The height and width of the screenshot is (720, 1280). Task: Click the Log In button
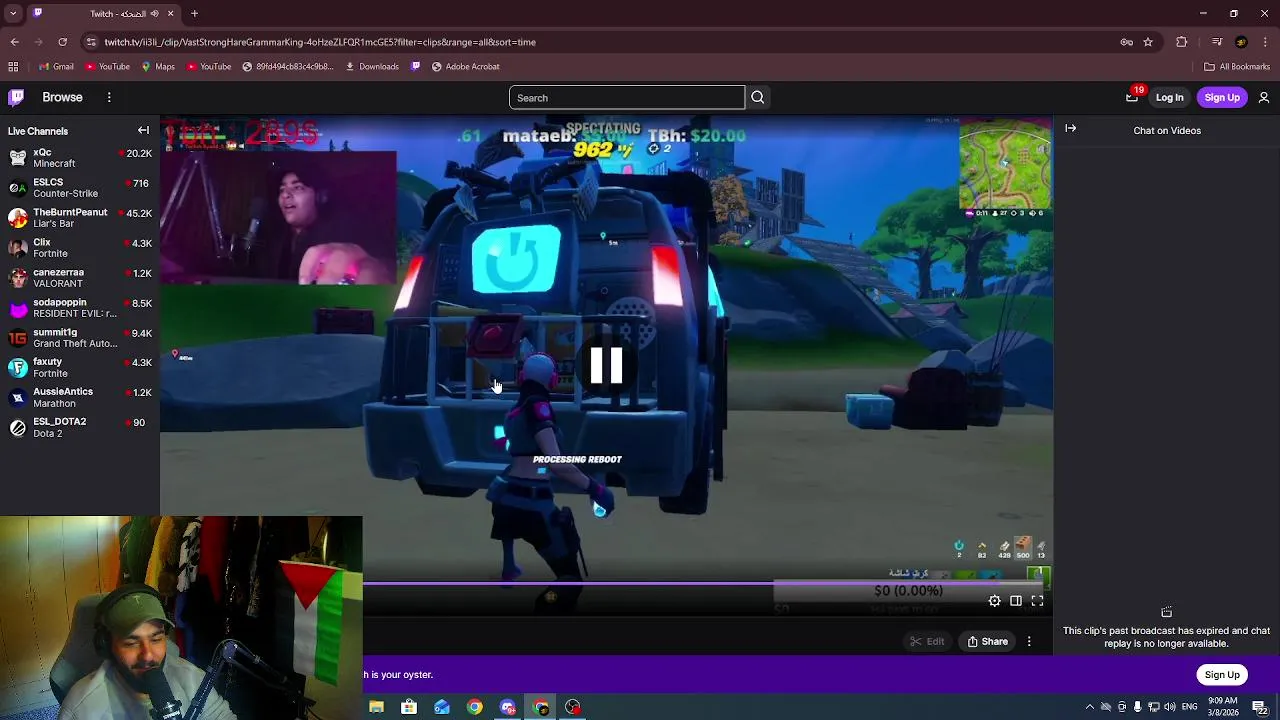[x=1169, y=97]
